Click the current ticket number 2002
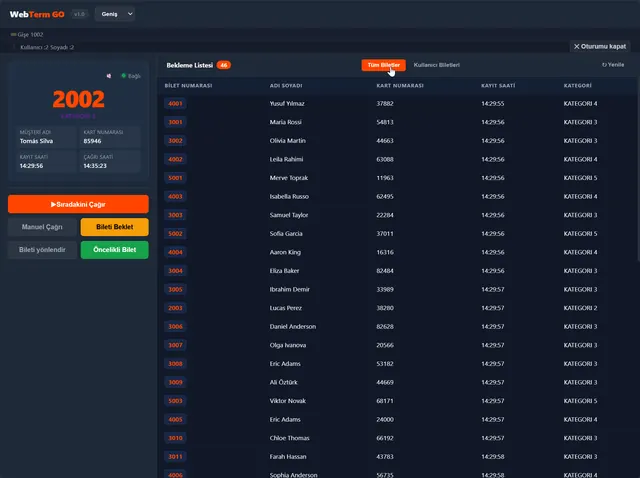The height and width of the screenshot is (478, 640). 78,99
